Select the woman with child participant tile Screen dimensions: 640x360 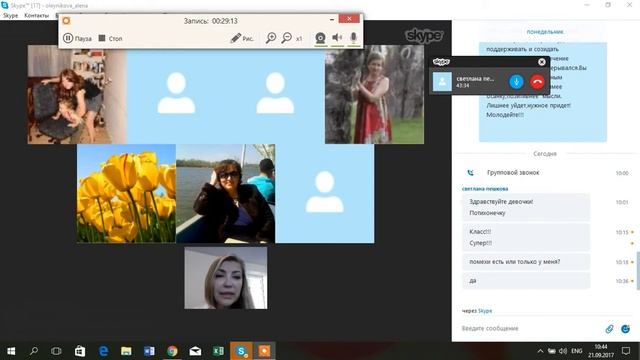(77, 94)
